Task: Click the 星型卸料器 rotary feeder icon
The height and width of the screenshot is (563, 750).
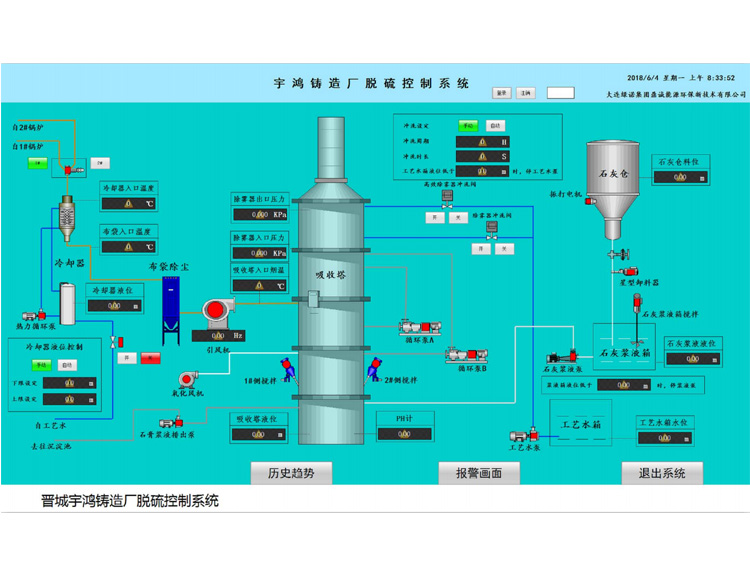Action: click(627, 272)
